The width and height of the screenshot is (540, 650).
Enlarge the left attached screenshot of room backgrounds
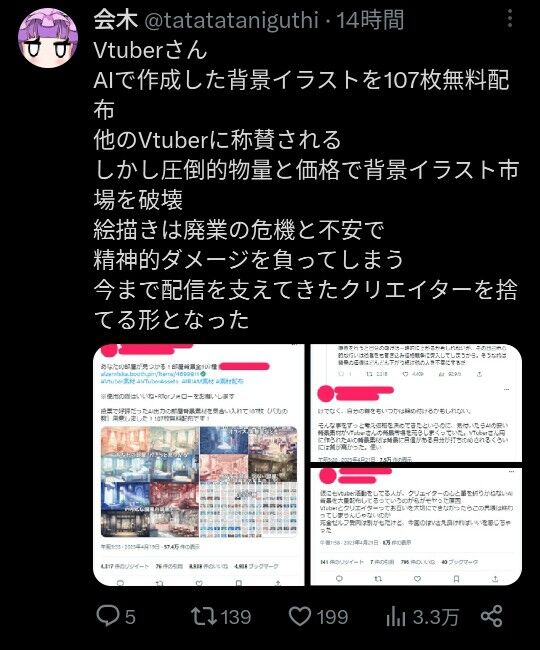pyautogui.click(x=199, y=465)
